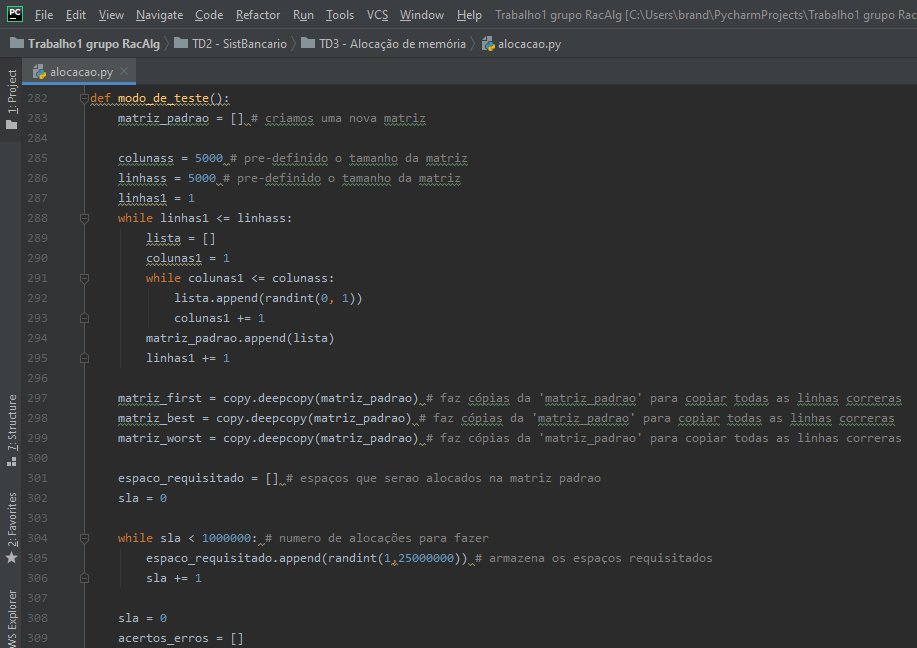Click matriz_padrao.append(lista) statement
This screenshot has width=917, height=648.
(x=240, y=338)
